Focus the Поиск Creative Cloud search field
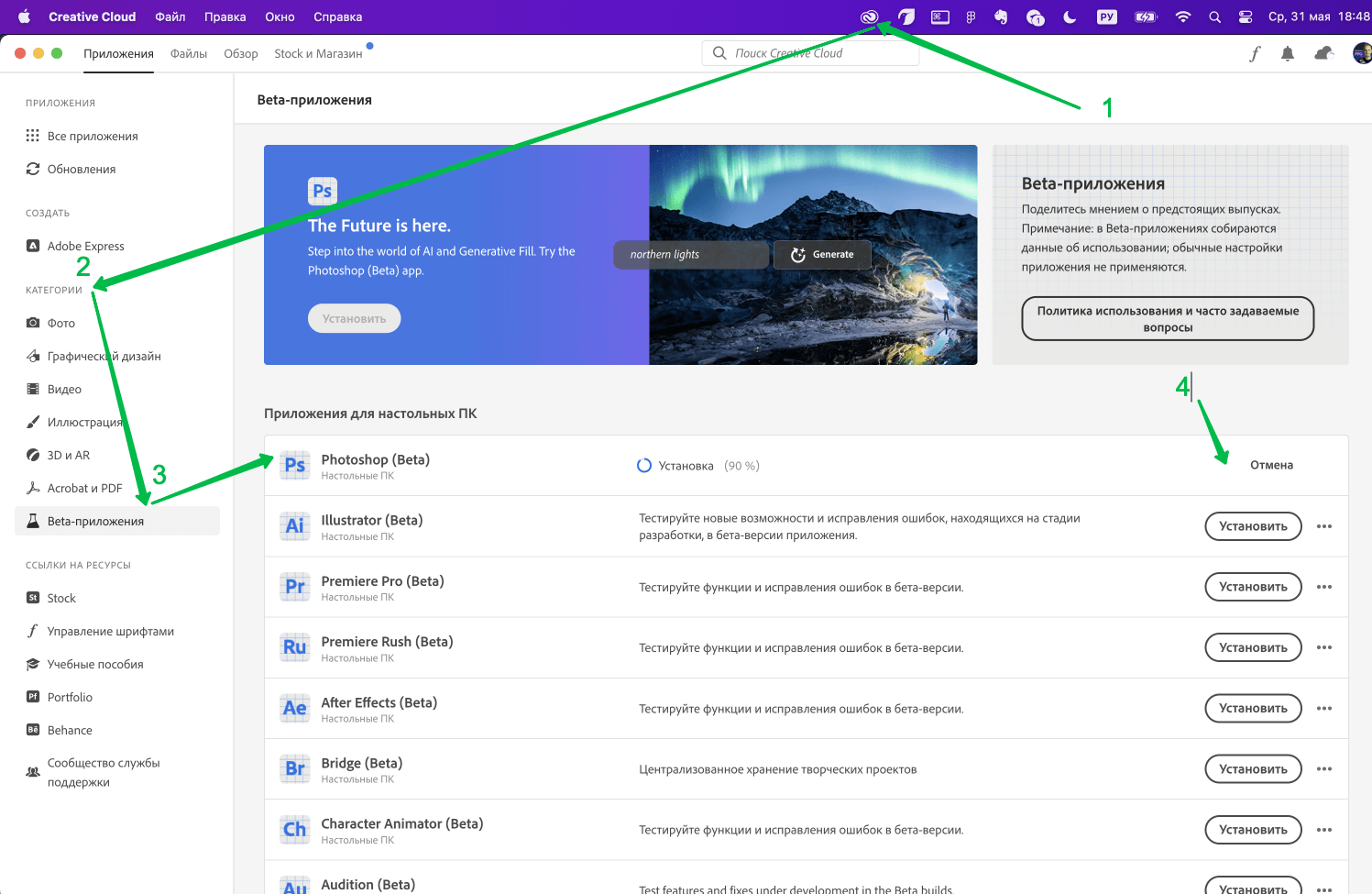This screenshot has width=1372, height=894. pos(810,53)
